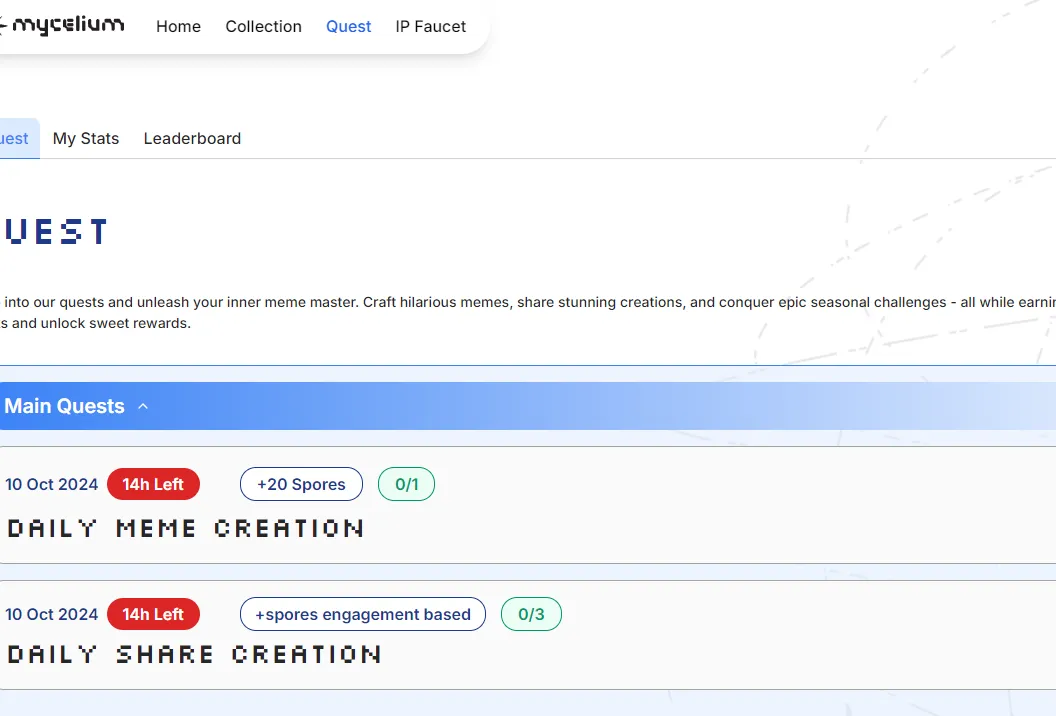This screenshot has height=716, width=1056.
Task: Collapse Main Quests using the chevron arrow
Action: point(143,407)
